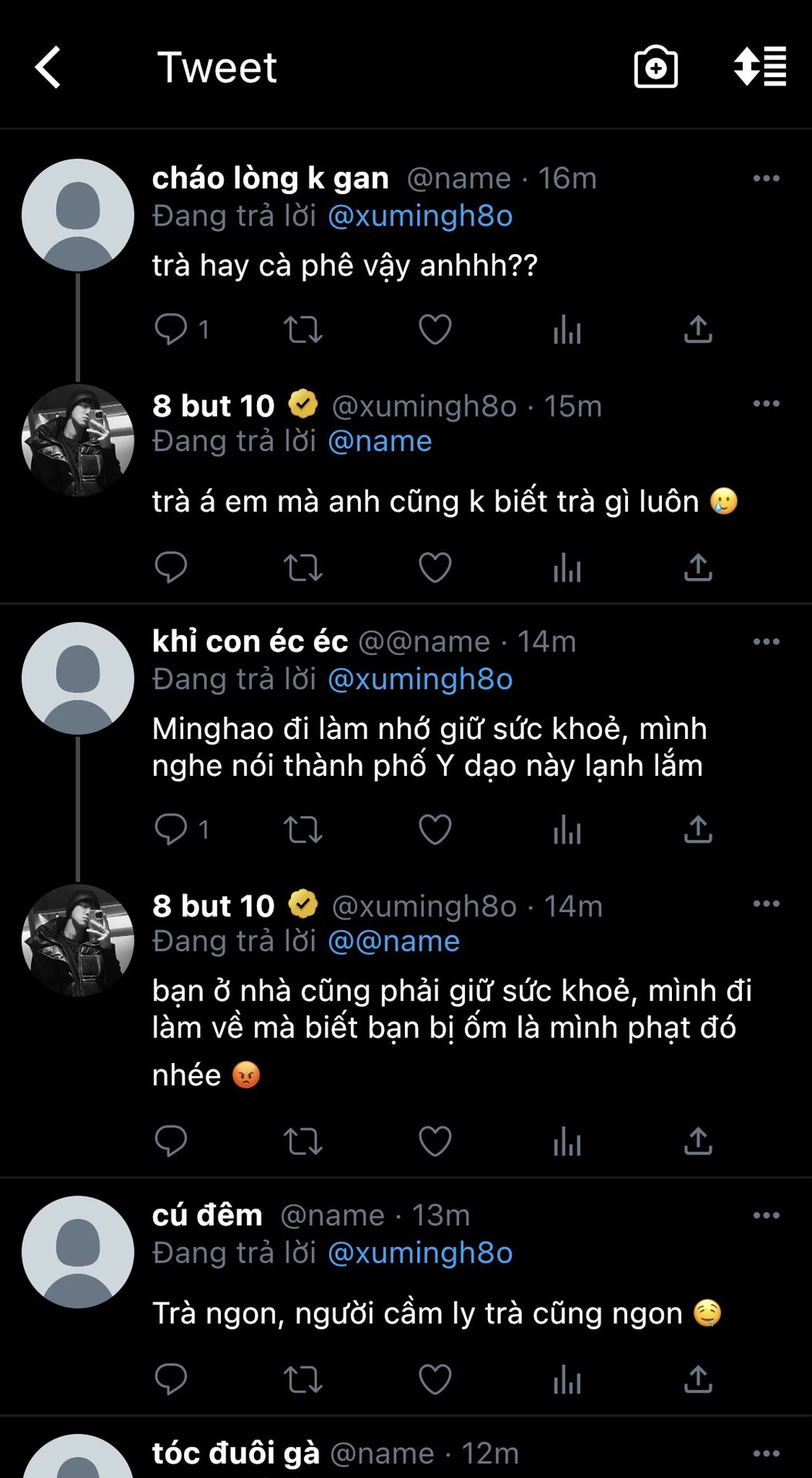Image resolution: width=812 pixels, height=1478 pixels.
Task: Open 8 but 10's profile photo thumbnail
Action: [x=78, y=440]
